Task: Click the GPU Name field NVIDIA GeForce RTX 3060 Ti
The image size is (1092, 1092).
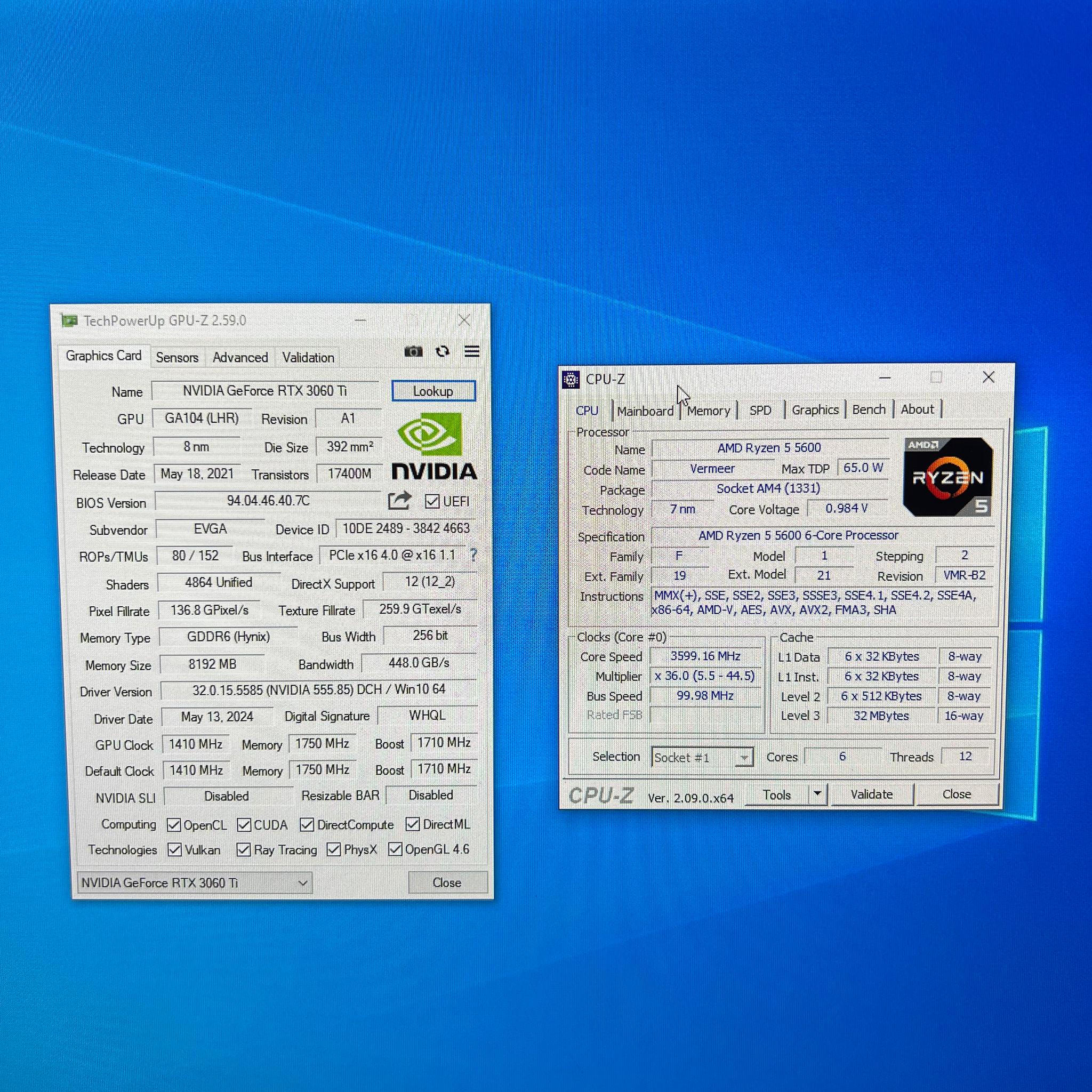Action: click(x=265, y=390)
